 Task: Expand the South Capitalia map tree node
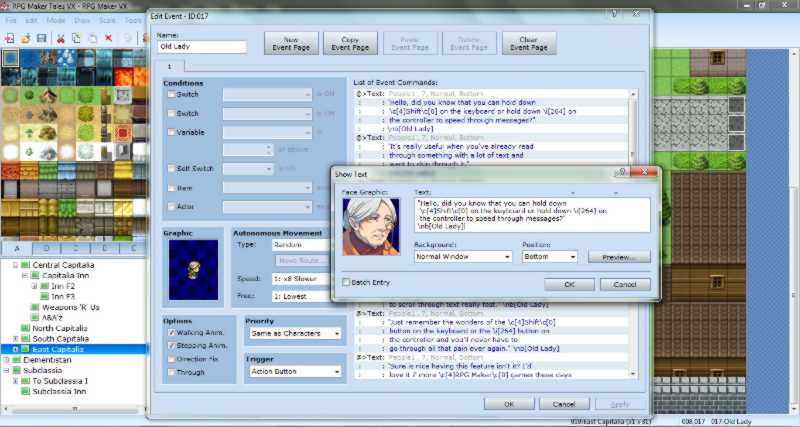click(x=14, y=338)
